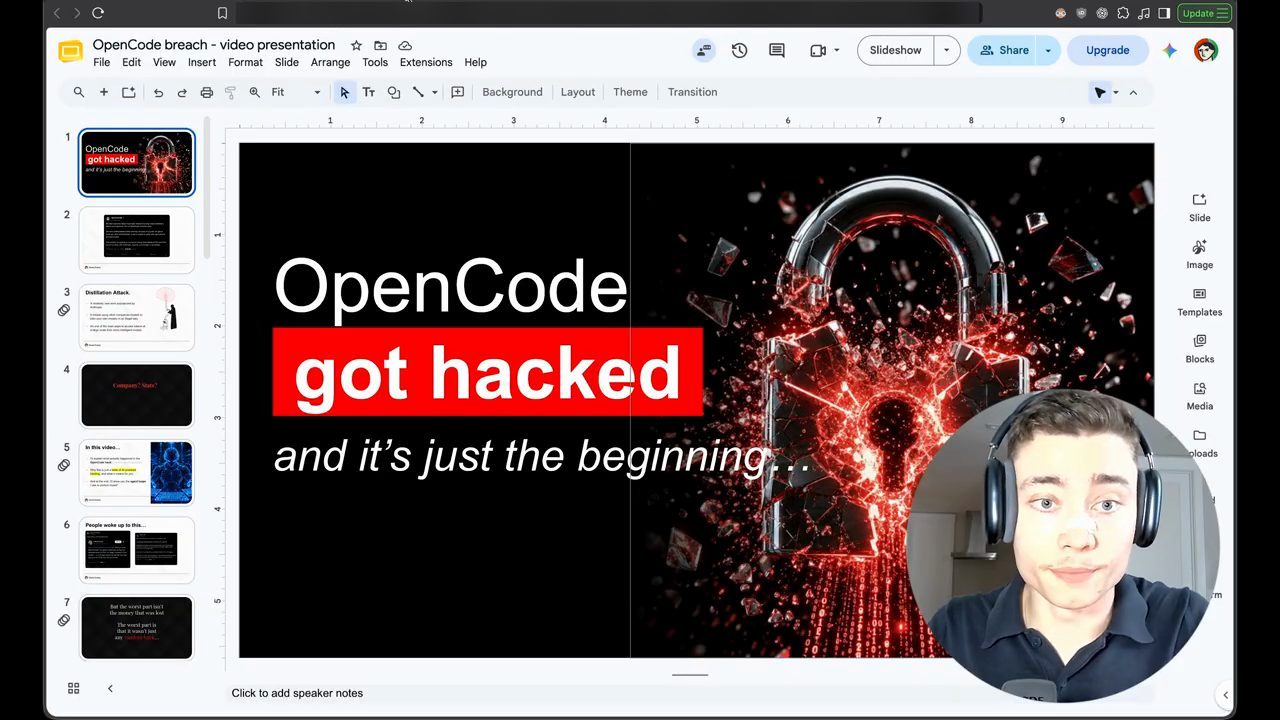The image size is (1280, 720).
Task: Open the Arrange menu
Action: click(330, 62)
